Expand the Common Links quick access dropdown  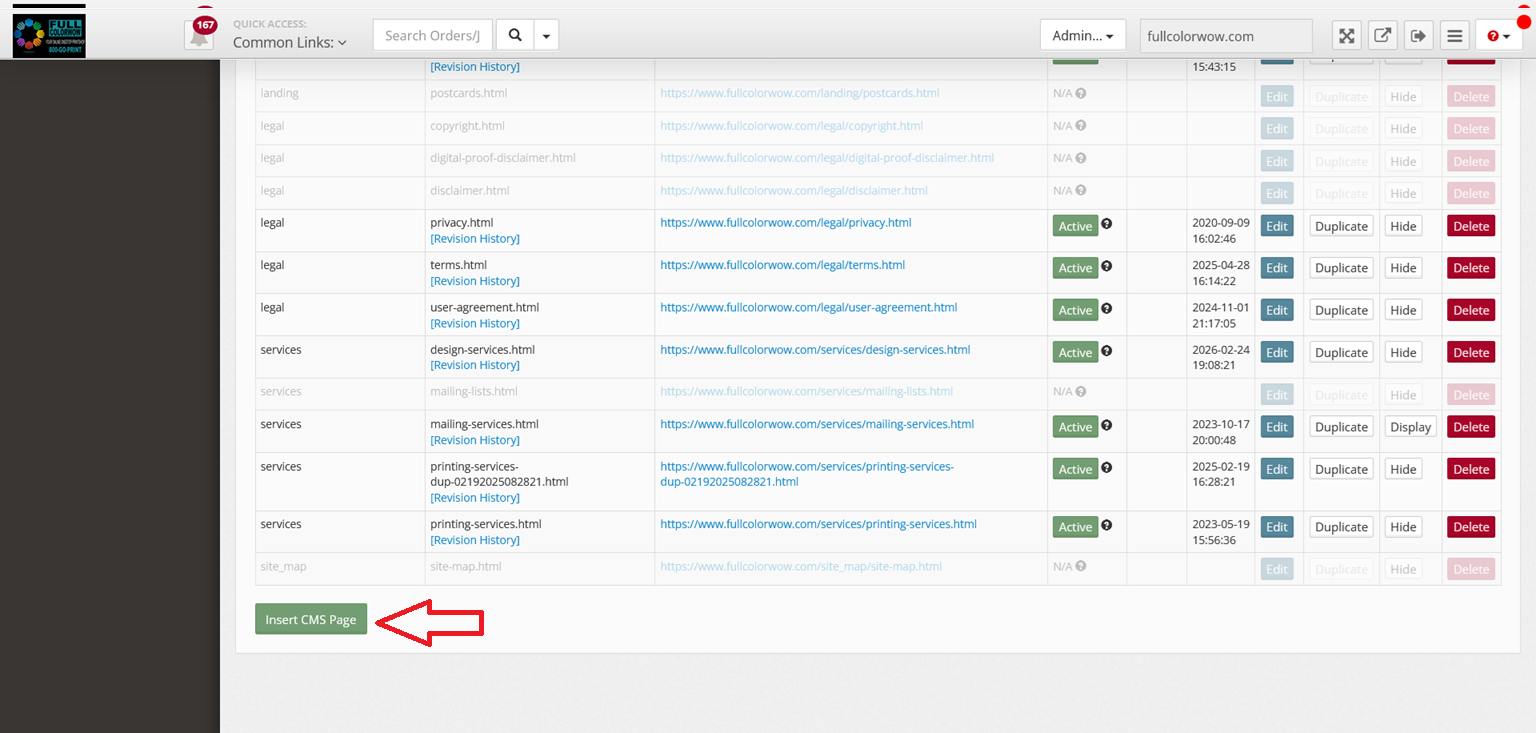click(x=290, y=43)
